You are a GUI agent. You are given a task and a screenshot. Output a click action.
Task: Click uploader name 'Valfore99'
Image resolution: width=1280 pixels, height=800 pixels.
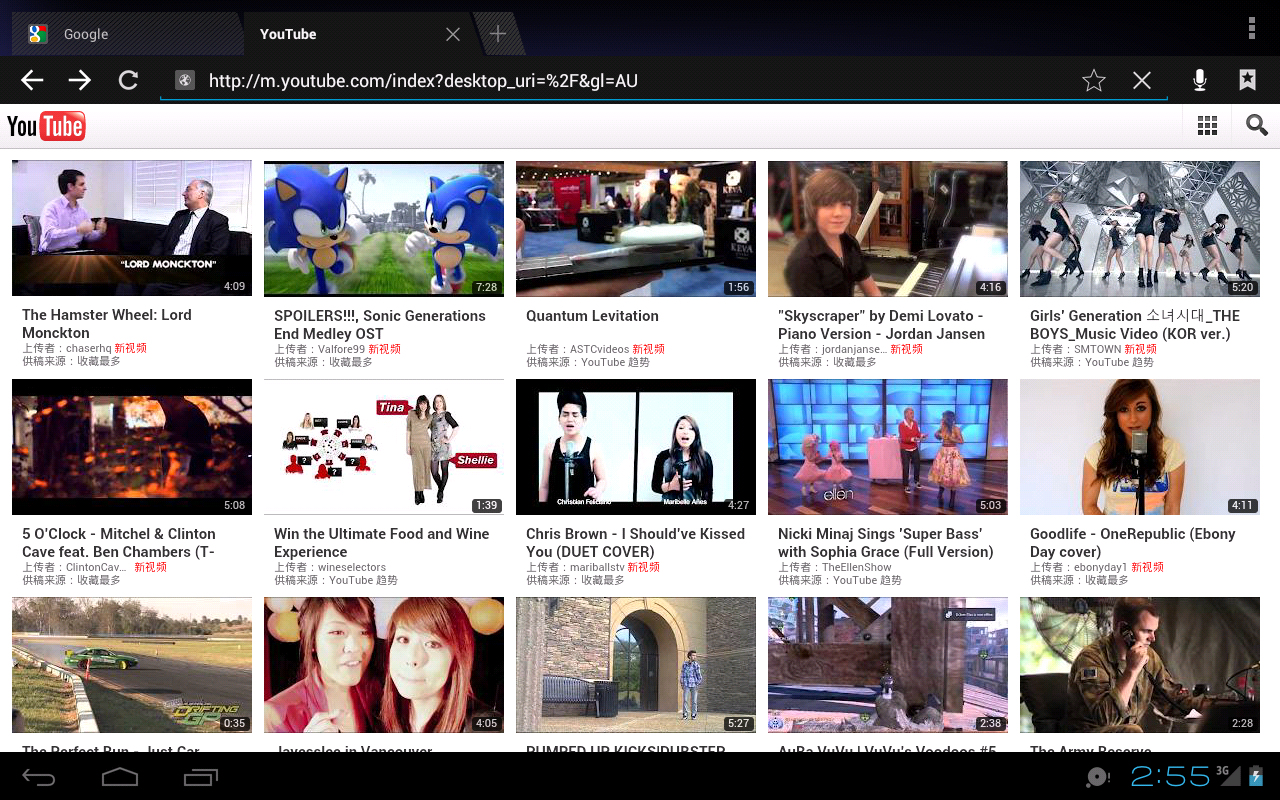coord(342,349)
